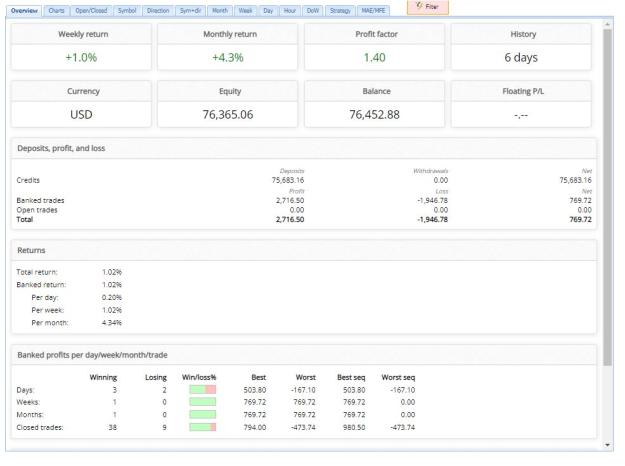Click the scrollbar up arrow
The height and width of the screenshot is (466, 625).
(607, 25)
